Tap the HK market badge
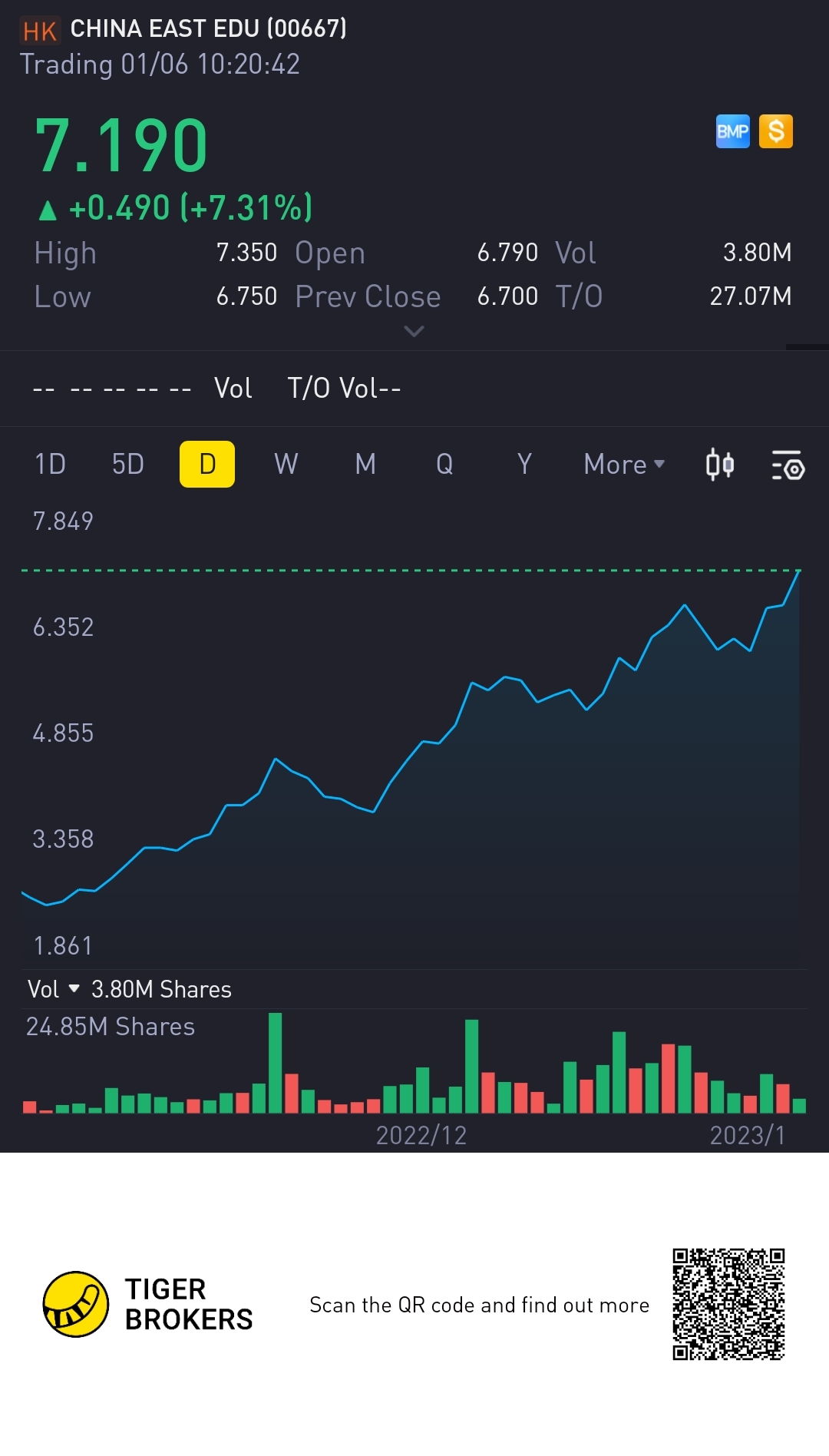829x1456 pixels. click(x=39, y=31)
